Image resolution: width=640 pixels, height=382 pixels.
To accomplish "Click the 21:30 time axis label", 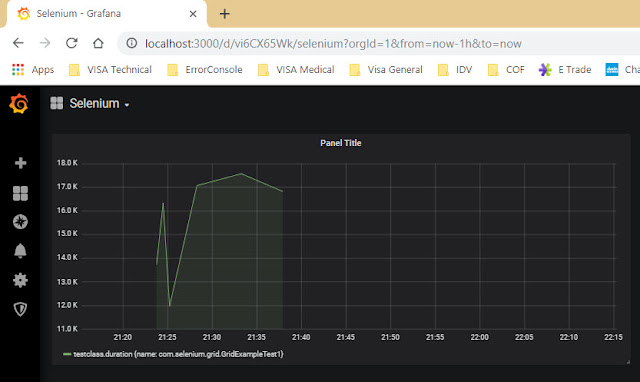I will [x=212, y=337].
